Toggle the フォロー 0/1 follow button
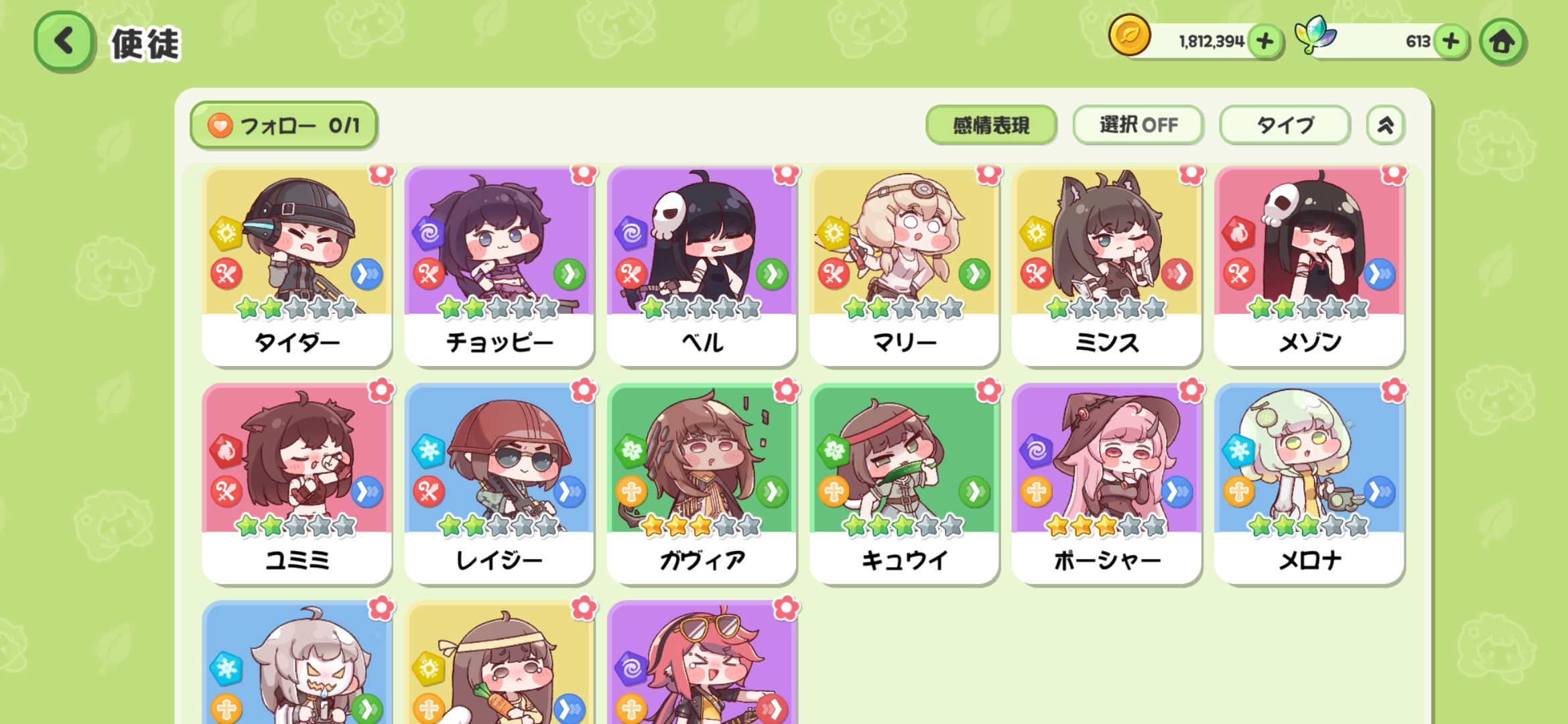This screenshot has height=724, width=1568. [x=283, y=125]
